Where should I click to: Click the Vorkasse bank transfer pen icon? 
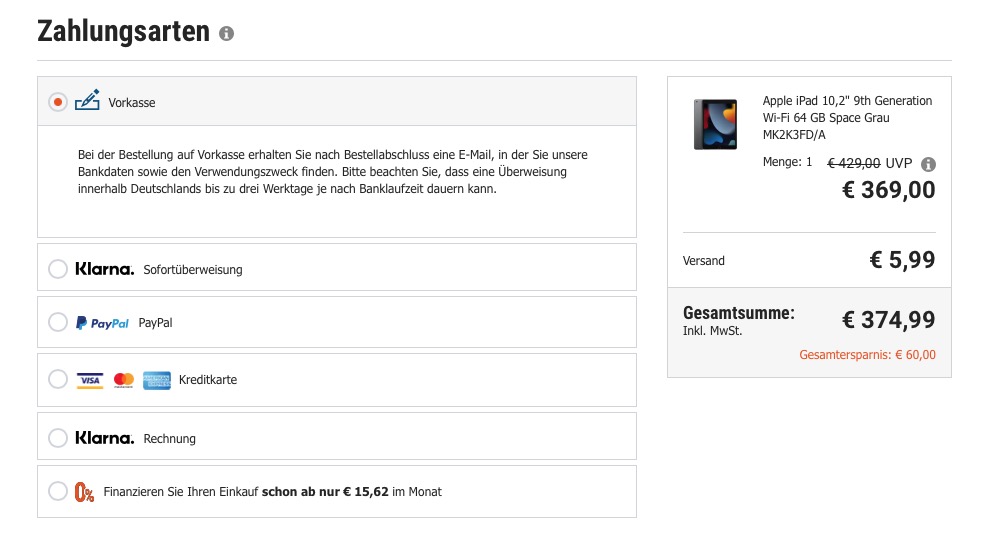pos(87,101)
